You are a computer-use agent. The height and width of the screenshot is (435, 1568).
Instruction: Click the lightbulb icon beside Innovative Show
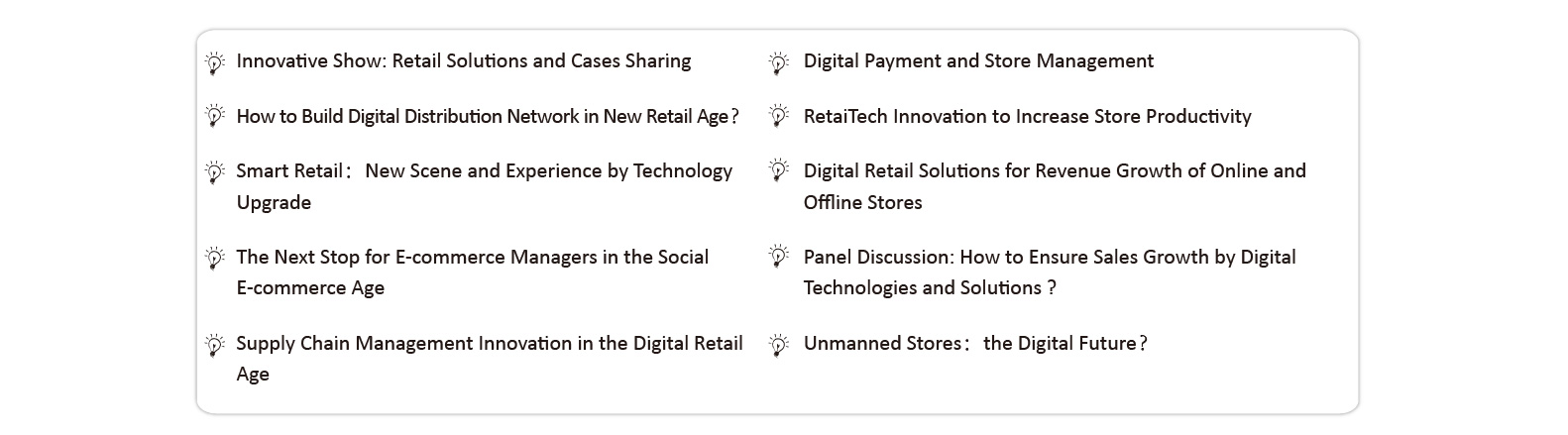(214, 63)
